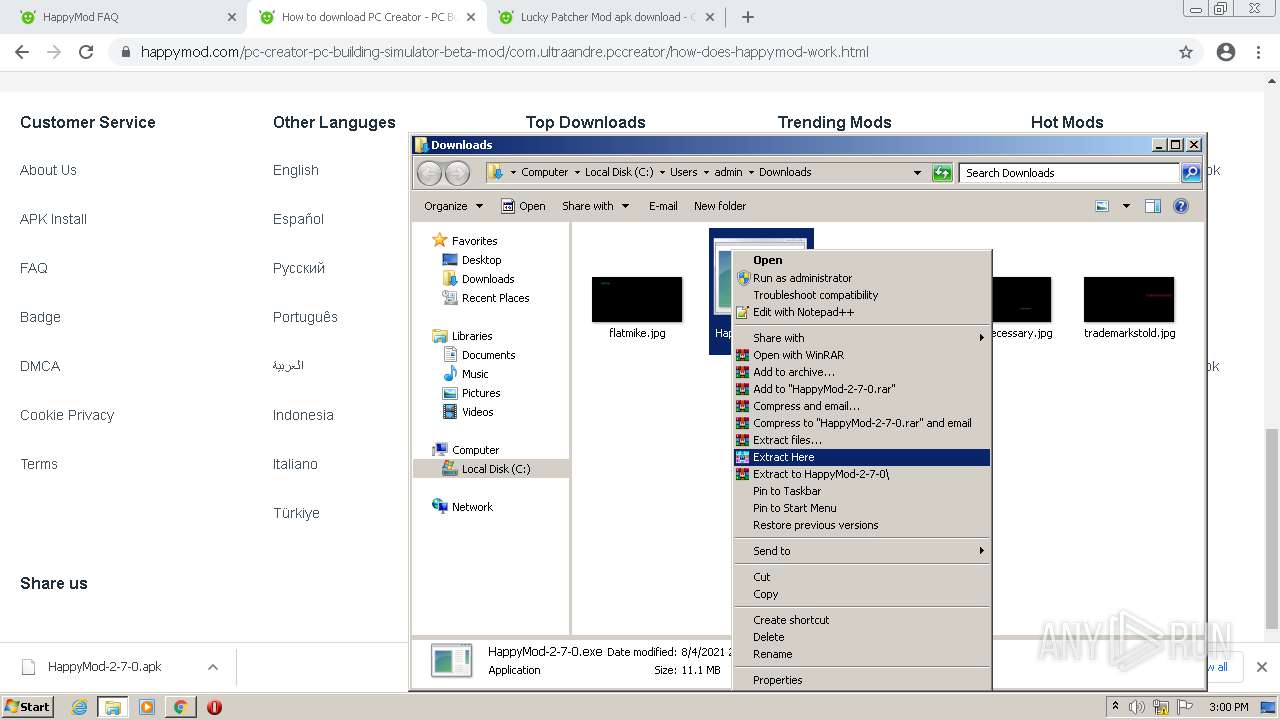Select Open with WinRAR entry

coord(862,355)
